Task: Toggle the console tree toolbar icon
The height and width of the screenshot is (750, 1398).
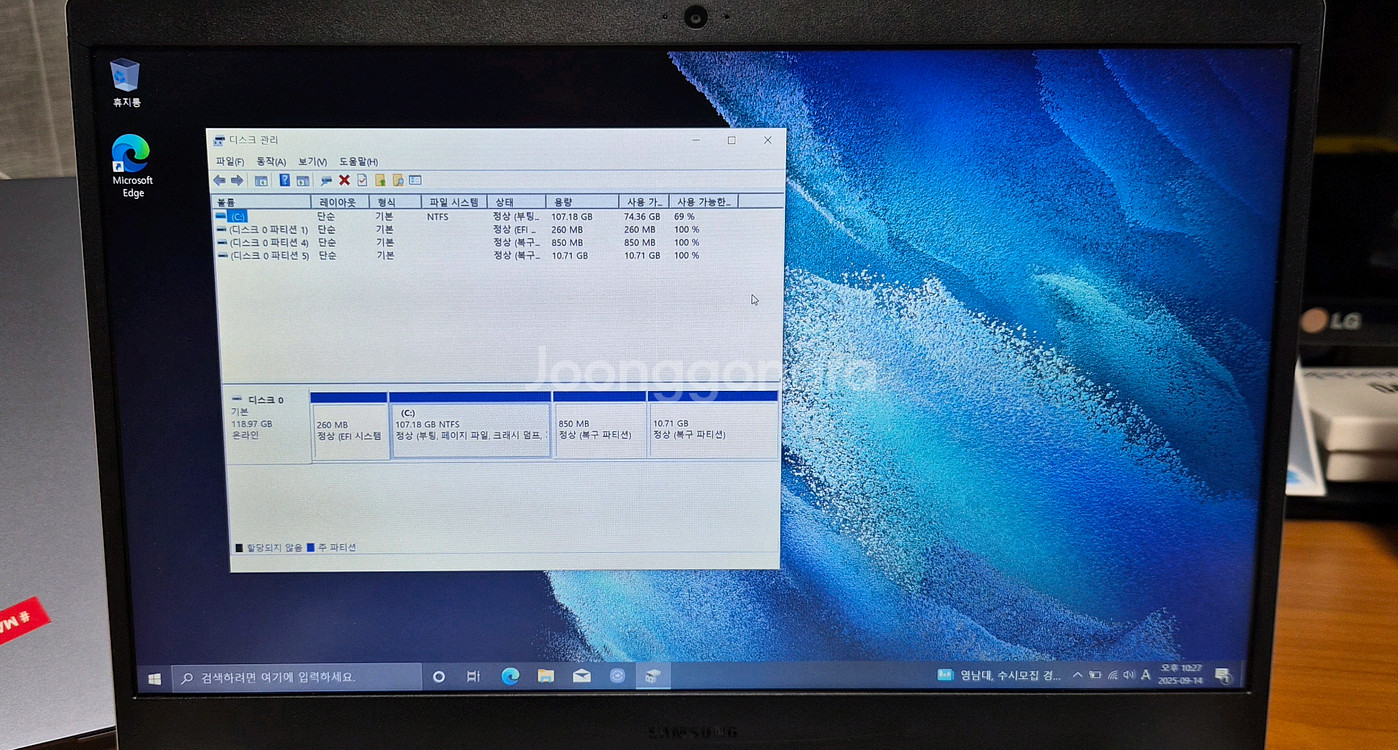Action: pyautogui.click(x=261, y=181)
